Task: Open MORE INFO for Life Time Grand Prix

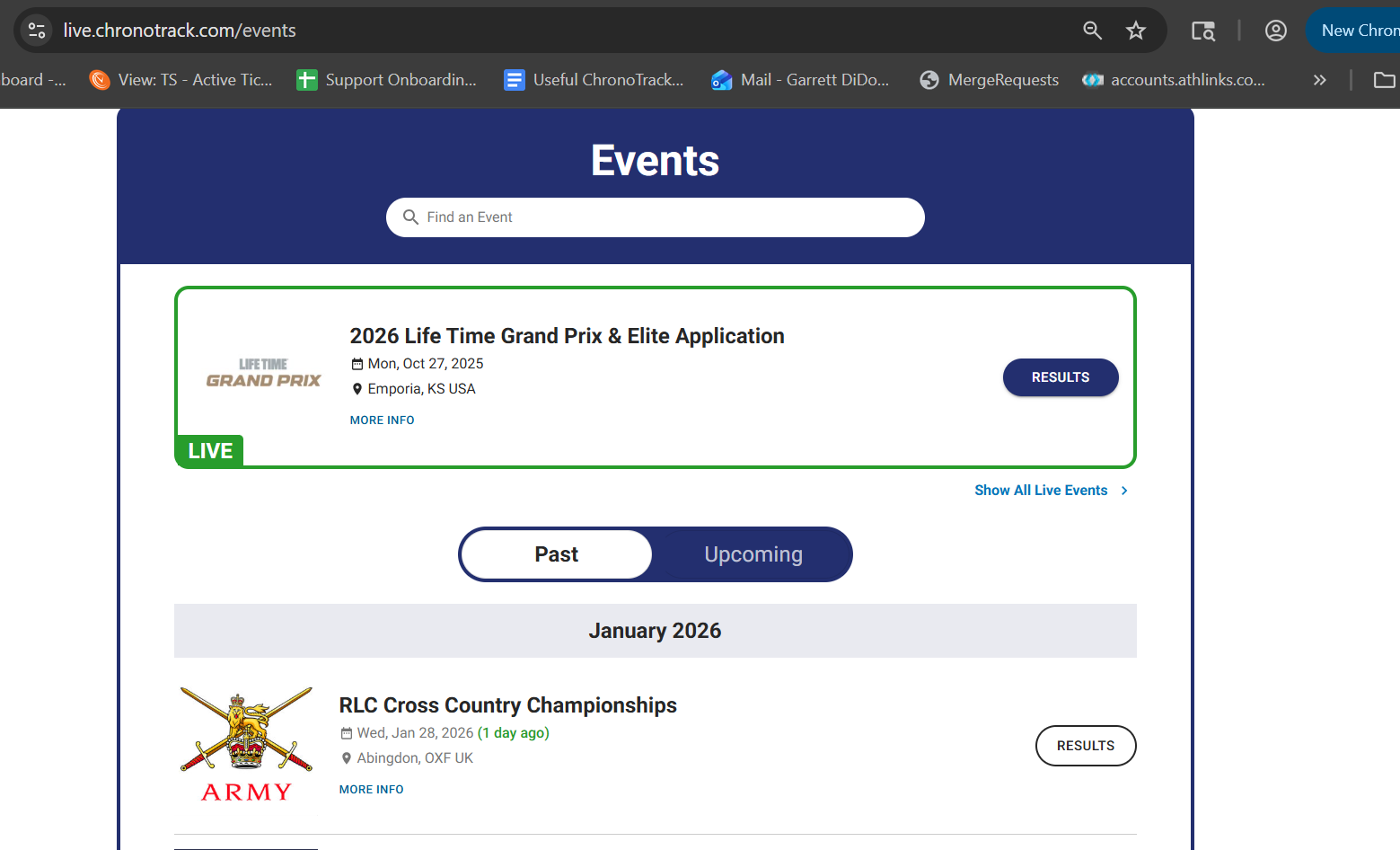Action: click(x=382, y=420)
